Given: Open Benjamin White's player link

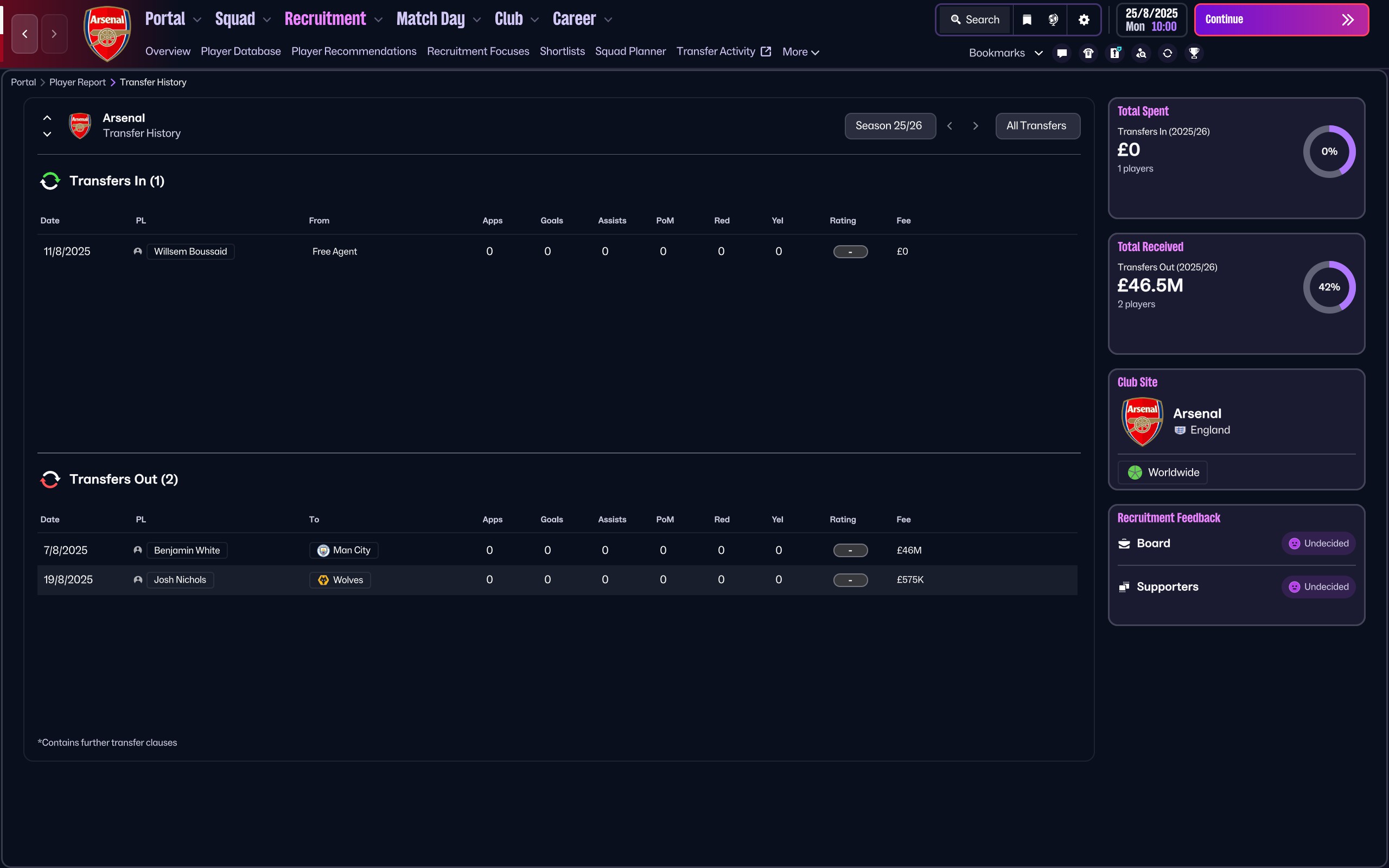Looking at the screenshot, I should [x=187, y=550].
